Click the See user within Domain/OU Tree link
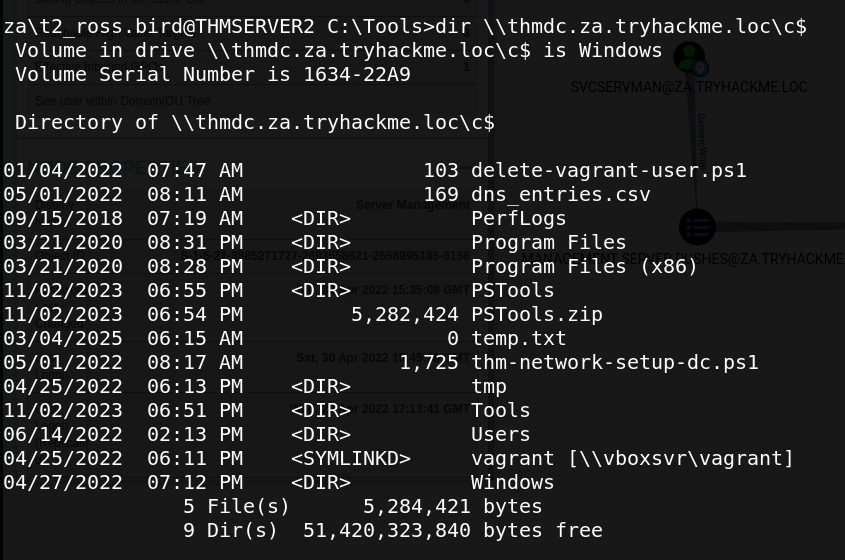Image resolution: width=845 pixels, height=560 pixels. (x=122, y=101)
